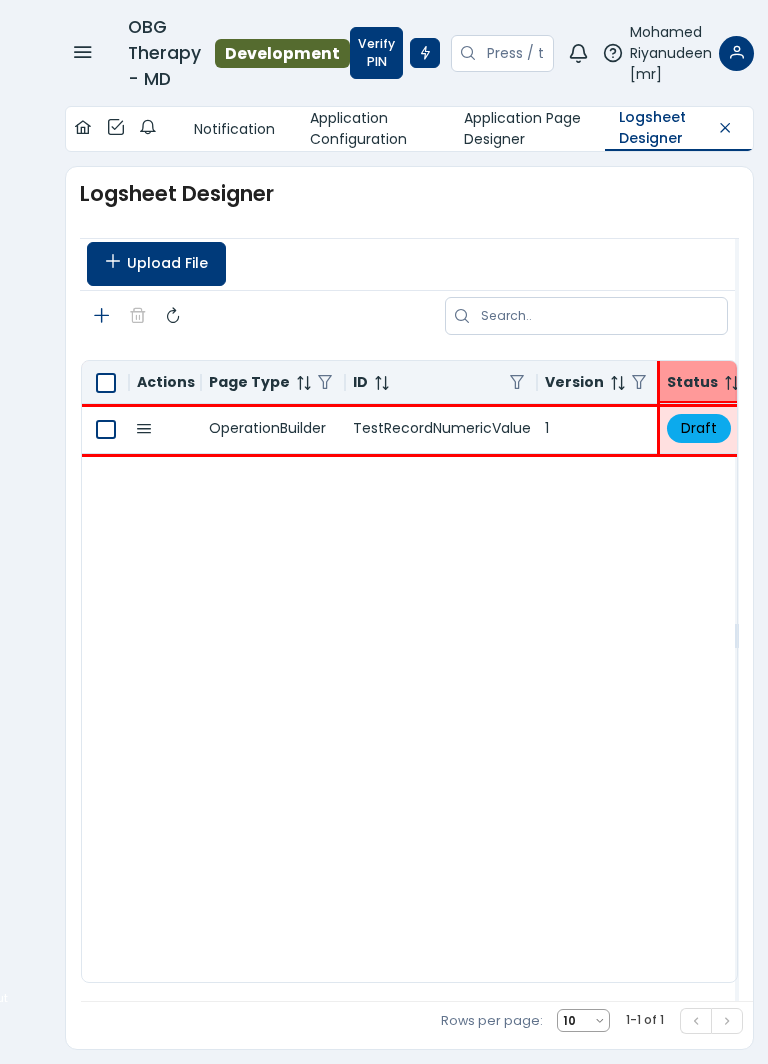This screenshot has height=1064, width=768.
Task: Go to the home tab icon
Action: click(83, 128)
